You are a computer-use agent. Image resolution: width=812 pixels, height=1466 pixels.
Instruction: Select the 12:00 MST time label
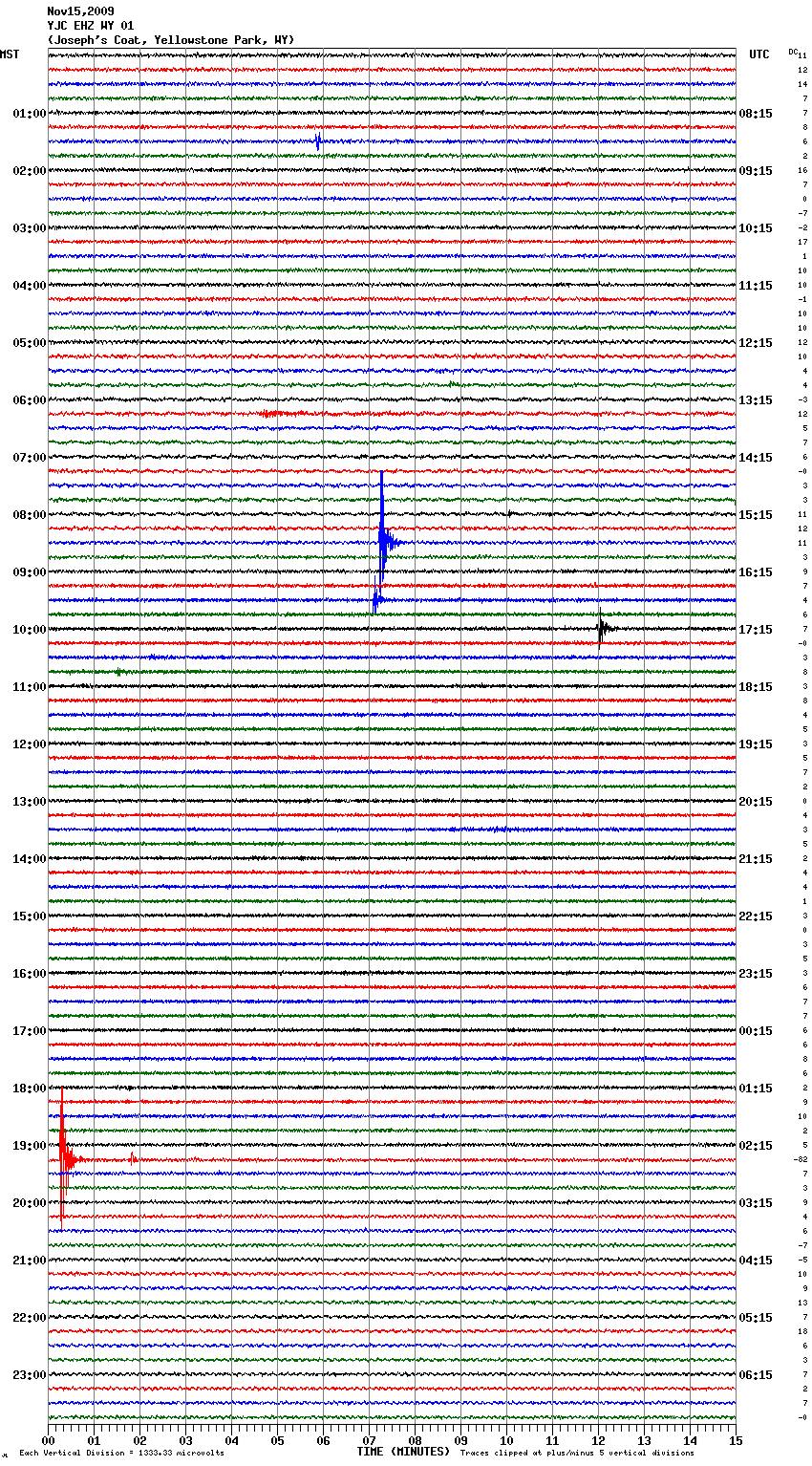pos(30,744)
